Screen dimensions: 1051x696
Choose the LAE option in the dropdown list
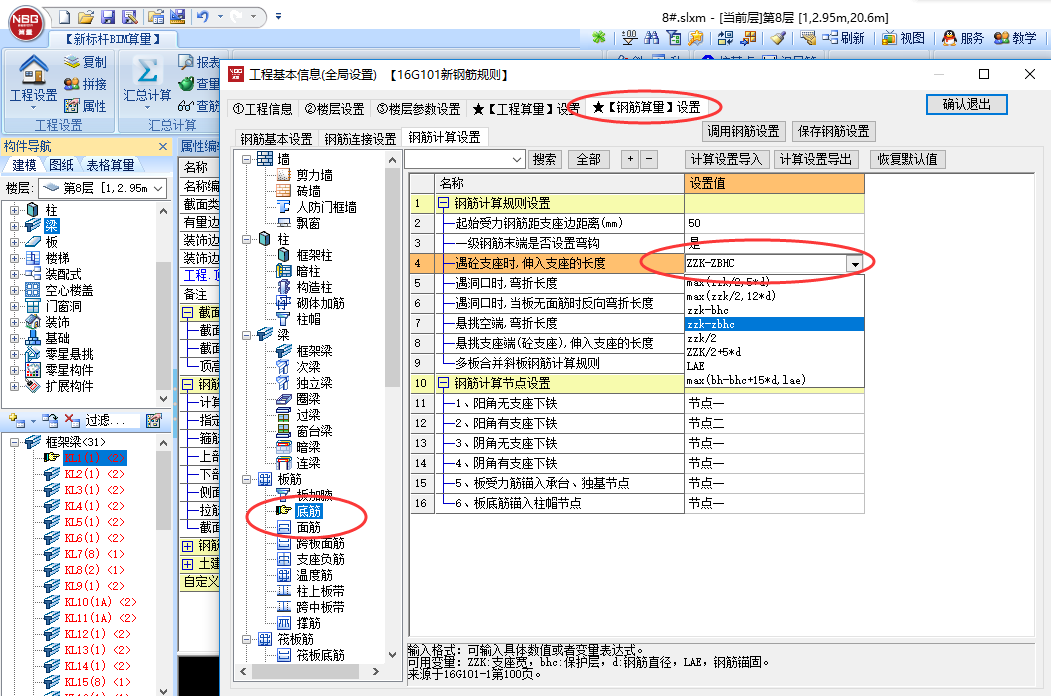(x=774, y=366)
